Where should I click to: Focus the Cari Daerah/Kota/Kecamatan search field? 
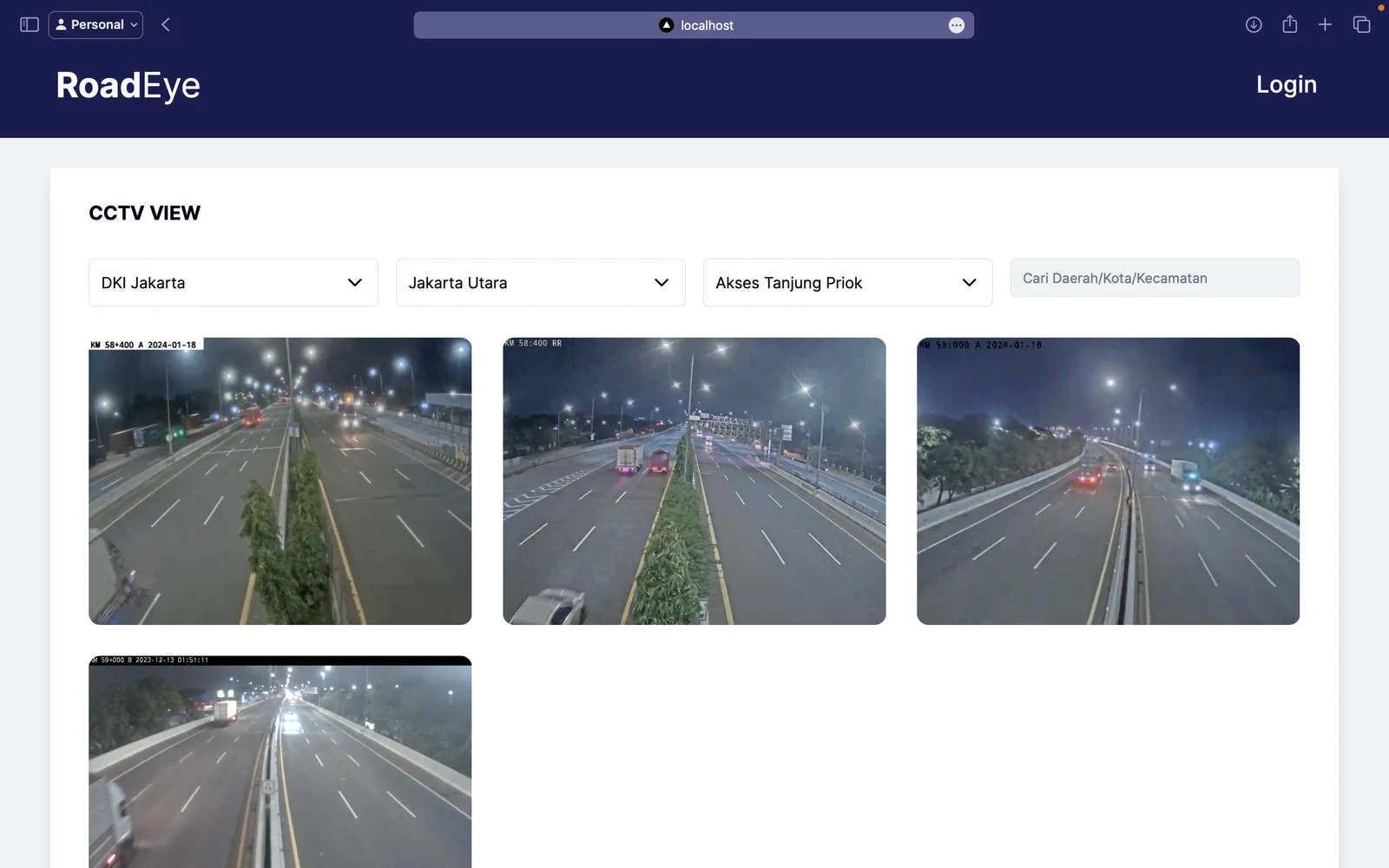[x=1155, y=278]
